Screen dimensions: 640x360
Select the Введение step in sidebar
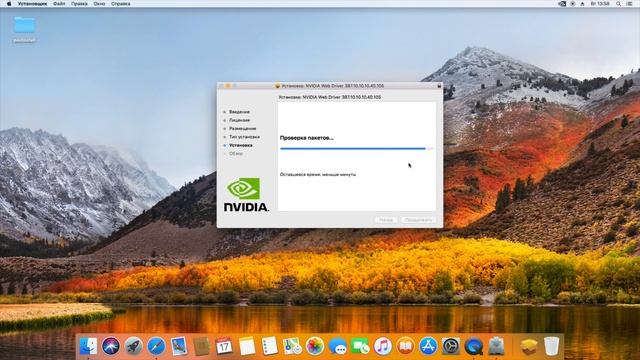click(239, 112)
